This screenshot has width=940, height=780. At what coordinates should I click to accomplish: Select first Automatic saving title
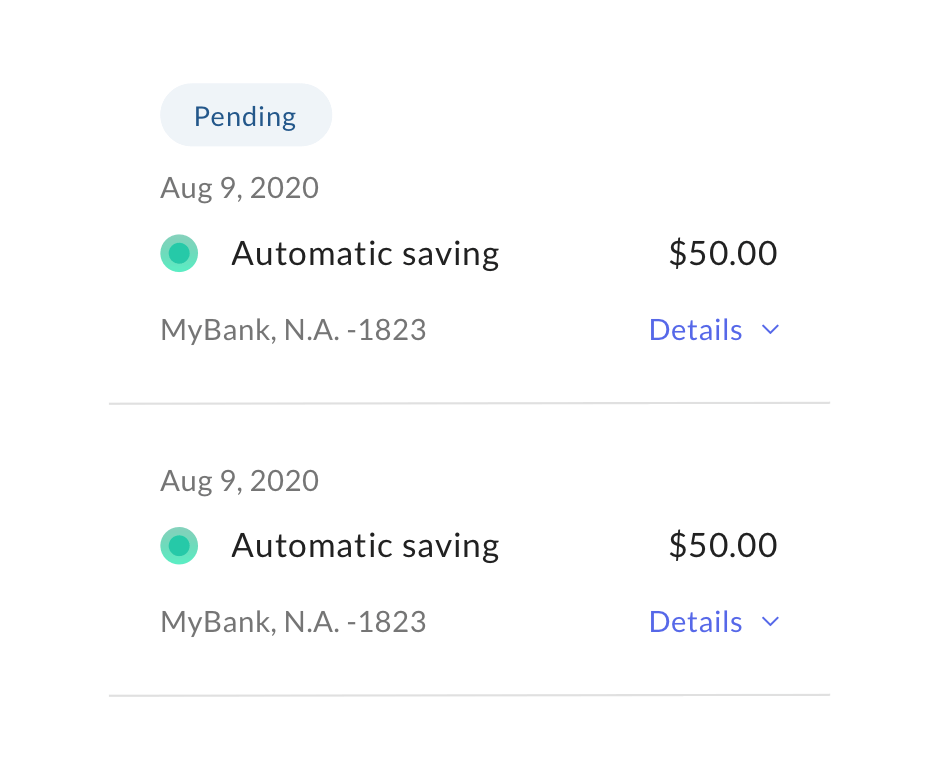(x=365, y=254)
